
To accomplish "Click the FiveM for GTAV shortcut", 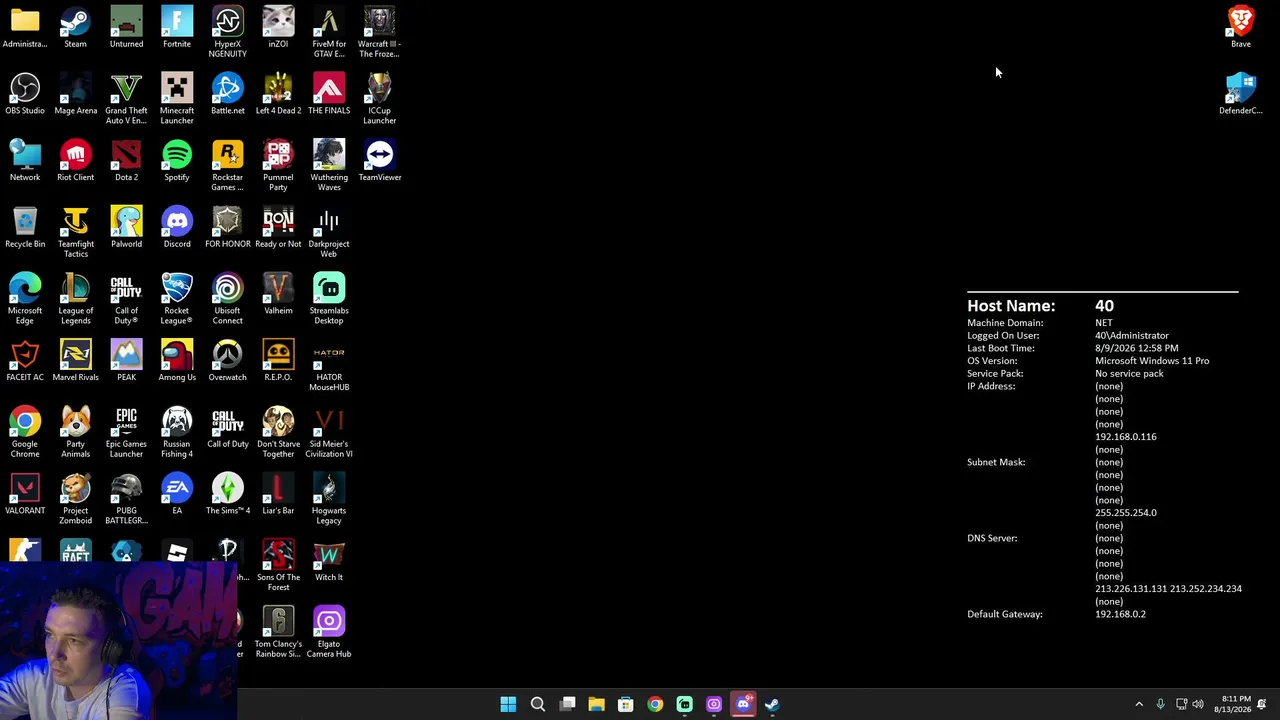I will [x=329, y=31].
